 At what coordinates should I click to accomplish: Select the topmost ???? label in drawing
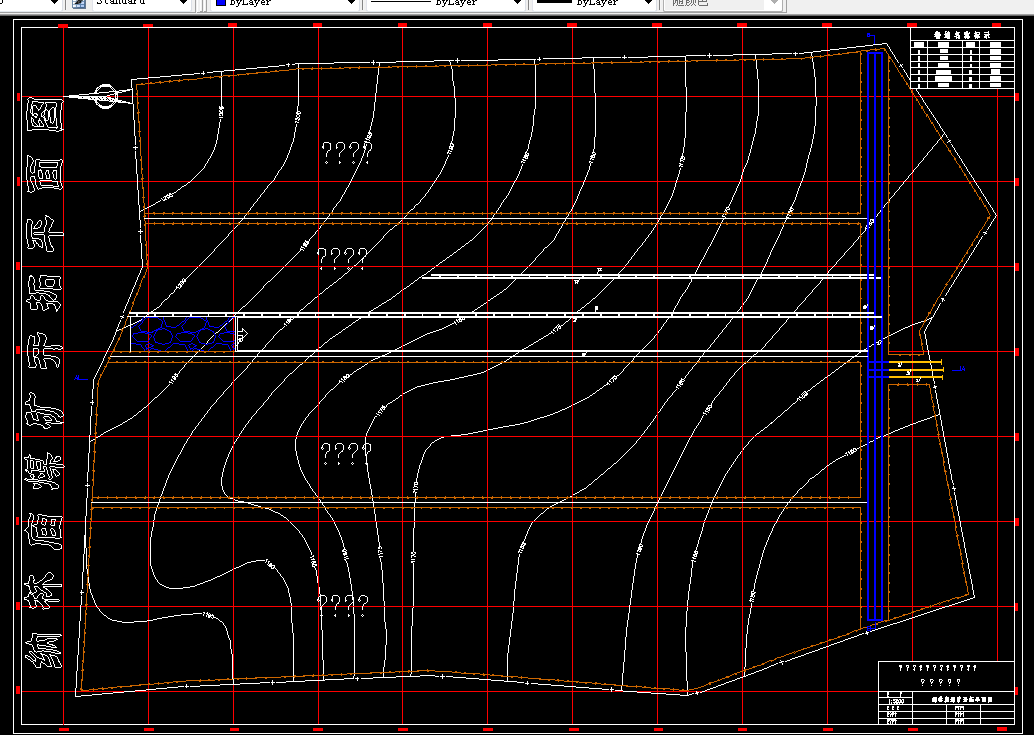coord(347,153)
